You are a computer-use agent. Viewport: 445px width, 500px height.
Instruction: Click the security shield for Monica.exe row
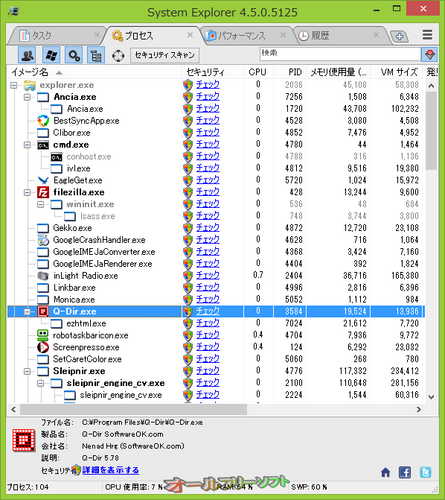point(188,300)
